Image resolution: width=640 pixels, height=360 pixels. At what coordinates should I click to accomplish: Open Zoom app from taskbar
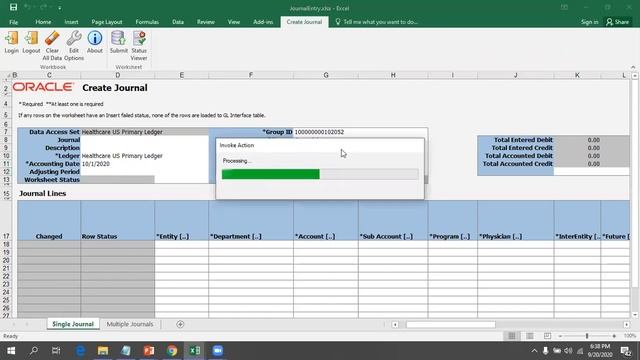click(x=218, y=351)
